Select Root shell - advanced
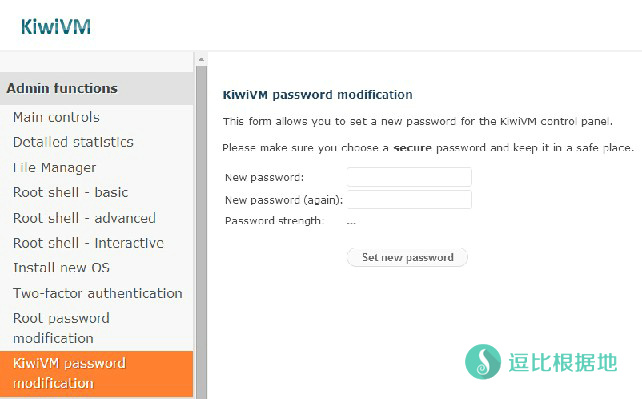The image size is (642, 399). pyautogui.click(x=84, y=218)
